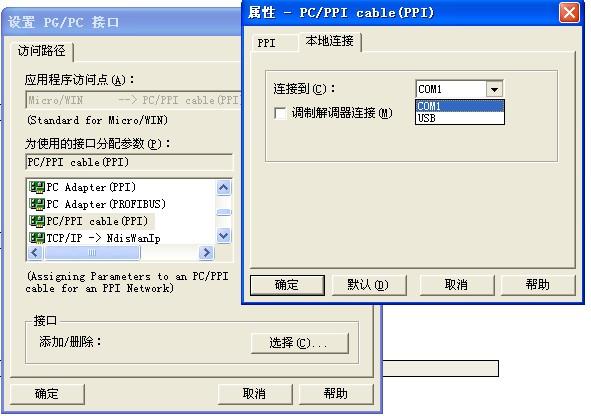Click the PC Adapter(PPI) interface icon
This screenshot has width=591, height=416.
[x=37, y=187]
